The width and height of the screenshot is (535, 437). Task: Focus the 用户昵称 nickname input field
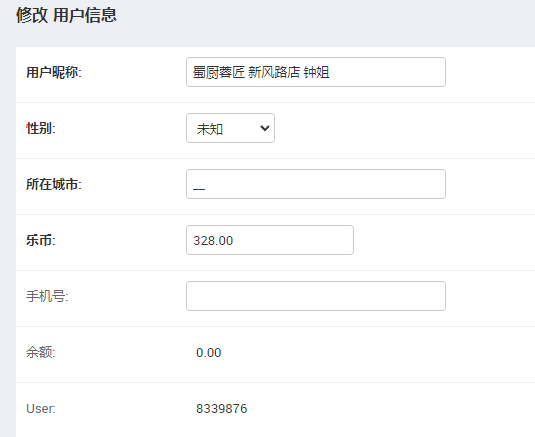316,72
